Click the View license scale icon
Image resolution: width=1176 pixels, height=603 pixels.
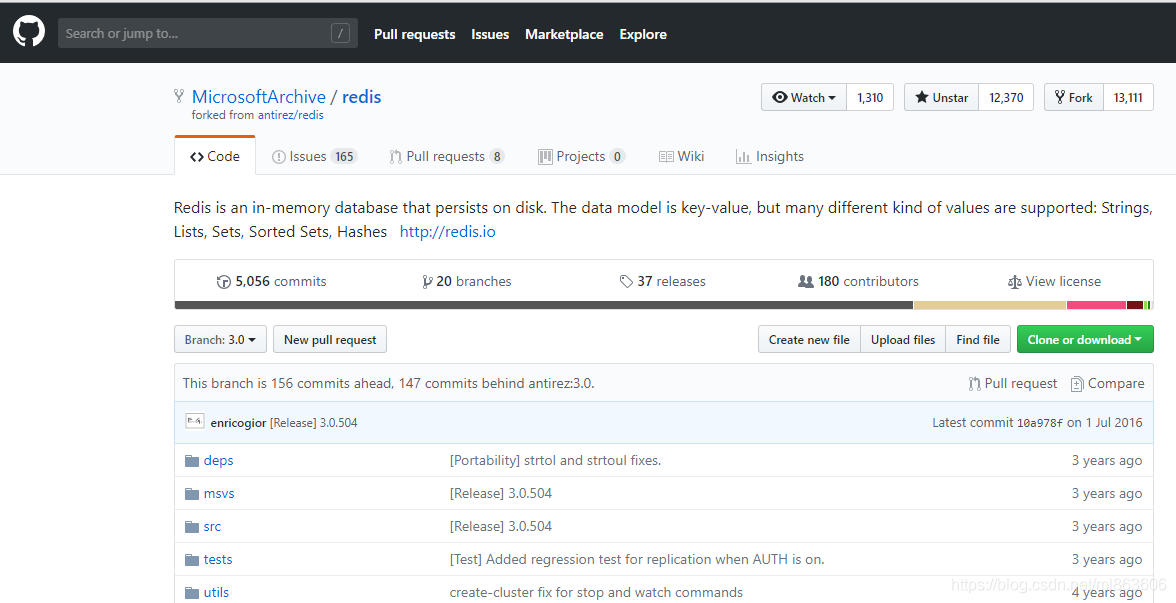(x=1015, y=282)
